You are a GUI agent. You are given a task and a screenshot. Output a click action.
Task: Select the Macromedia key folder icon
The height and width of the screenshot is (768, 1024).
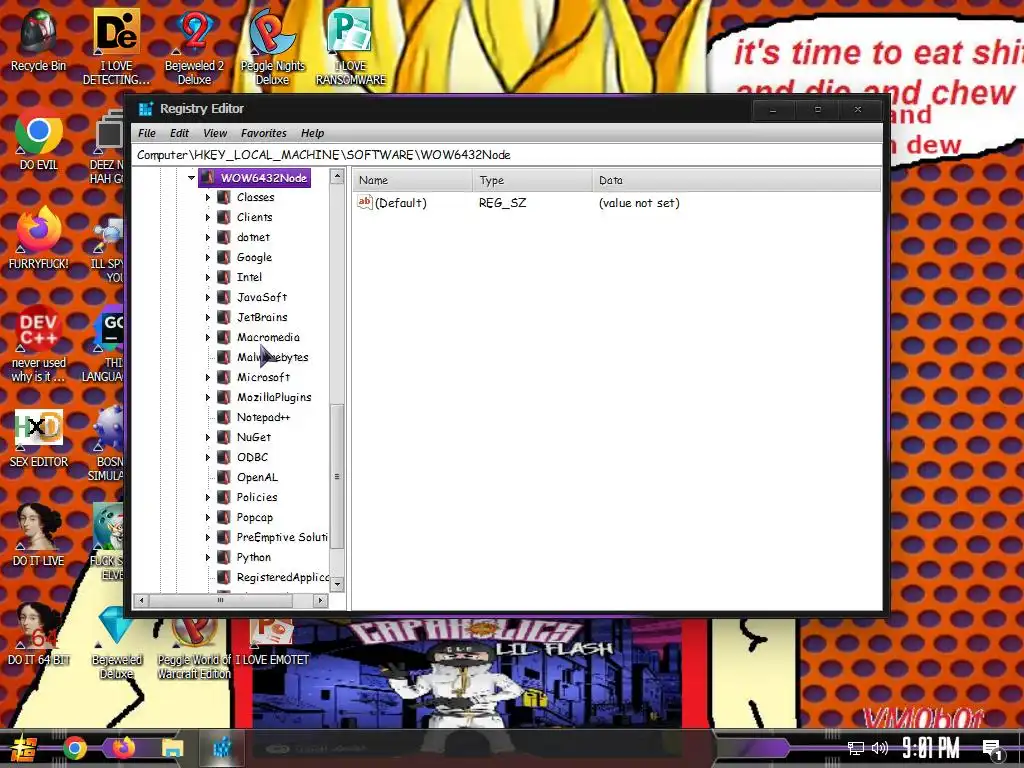tap(224, 337)
